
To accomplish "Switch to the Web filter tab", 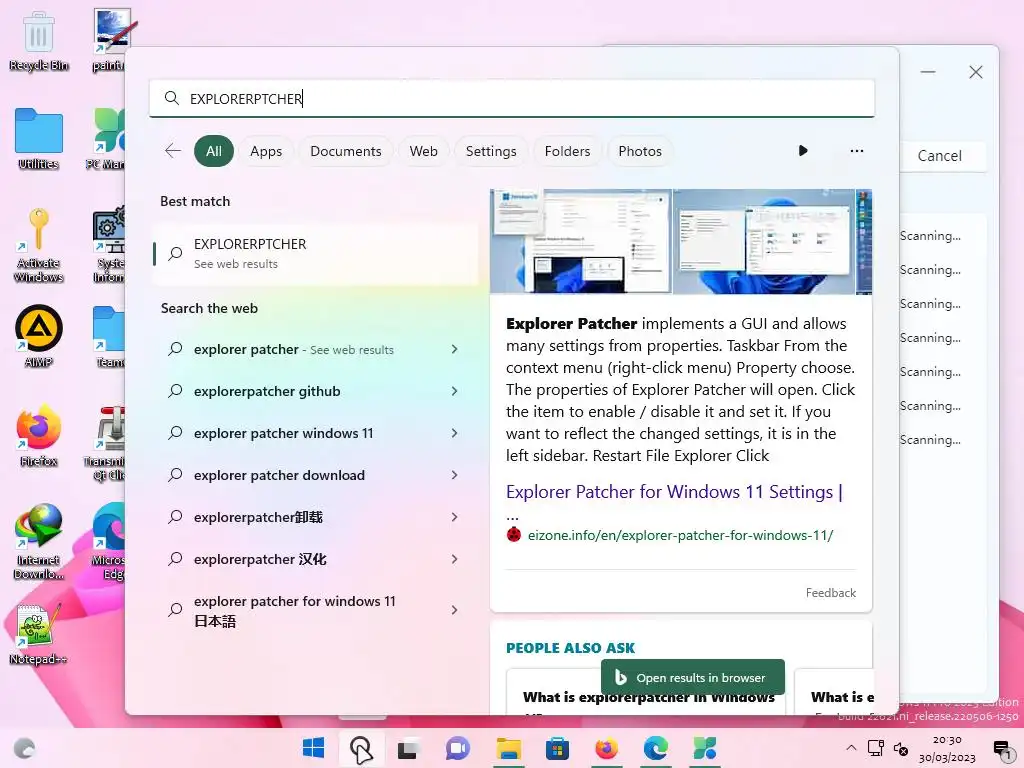I will pyautogui.click(x=423, y=151).
